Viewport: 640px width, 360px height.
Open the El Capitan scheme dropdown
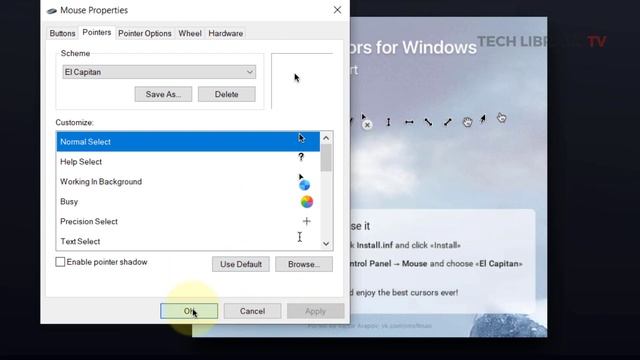tap(159, 72)
